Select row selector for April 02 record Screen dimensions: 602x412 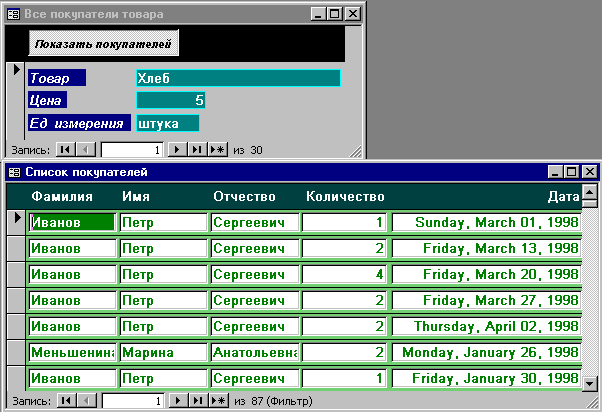pyautogui.click(x=16, y=326)
